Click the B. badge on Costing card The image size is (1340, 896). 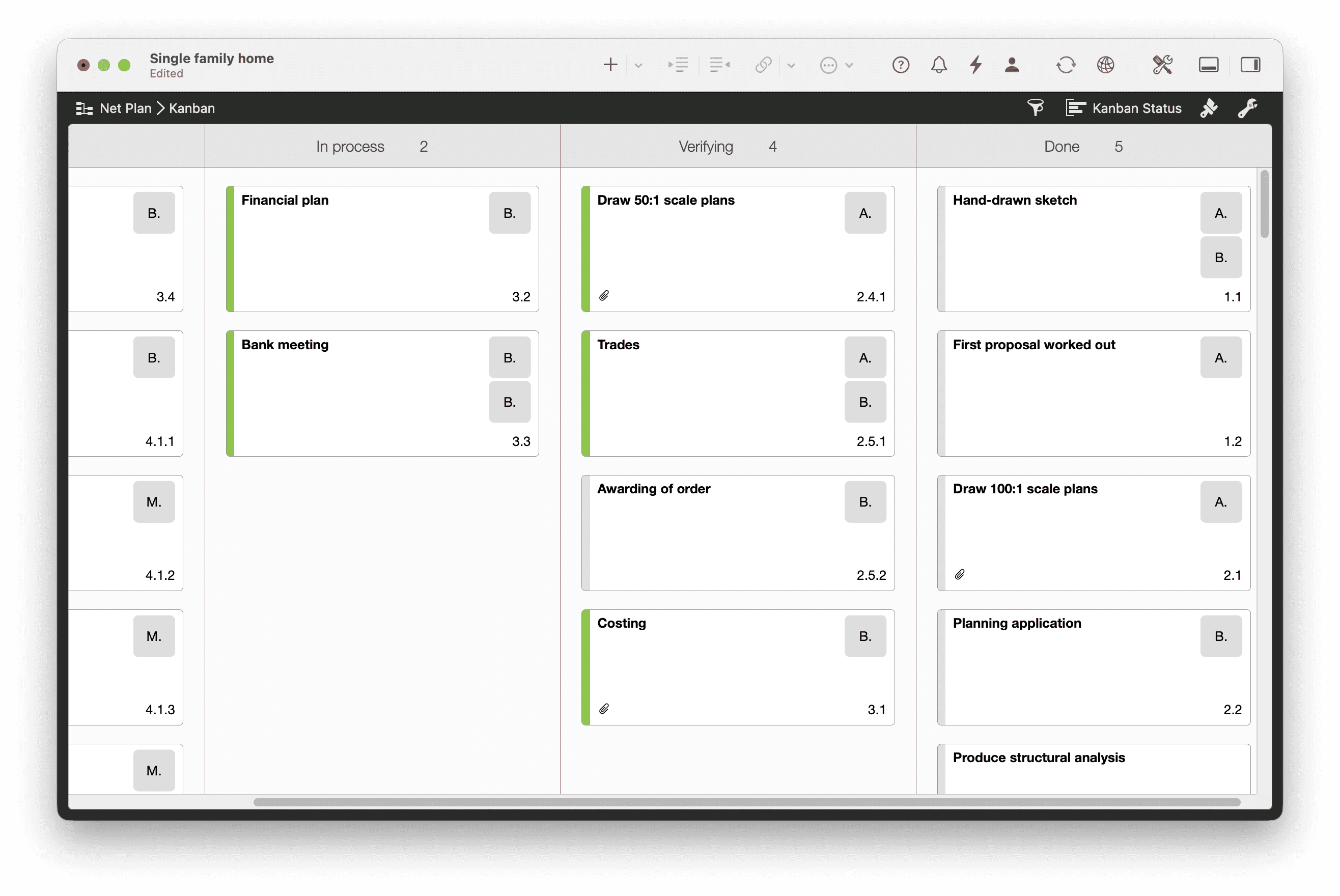tap(864, 635)
